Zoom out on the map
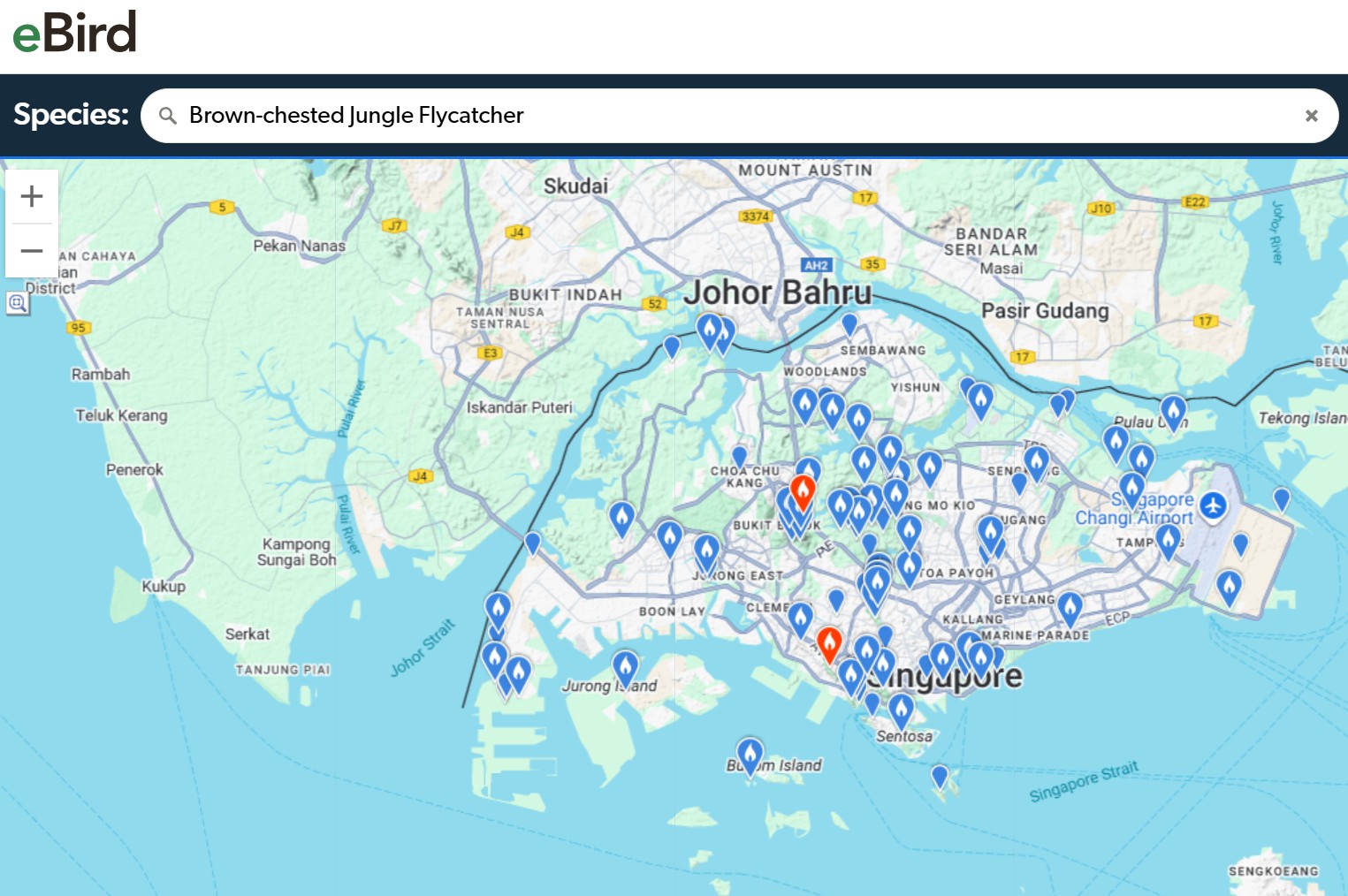Image resolution: width=1348 pixels, height=896 pixels. [32, 251]
